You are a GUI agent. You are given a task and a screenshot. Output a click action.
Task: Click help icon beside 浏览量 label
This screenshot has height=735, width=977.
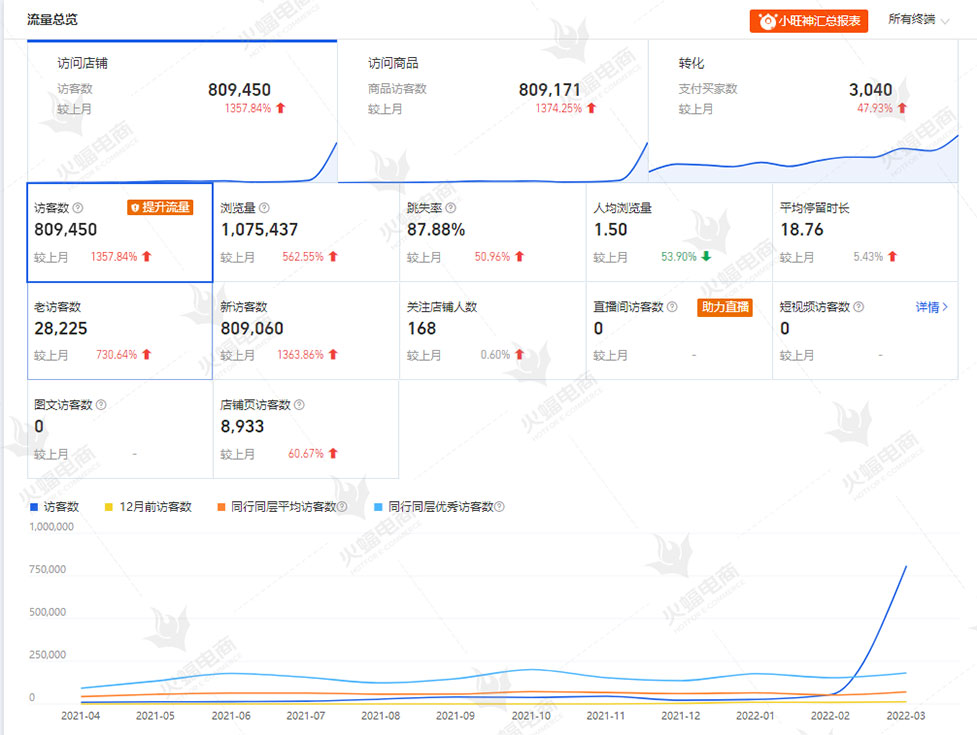click(264, 208)
